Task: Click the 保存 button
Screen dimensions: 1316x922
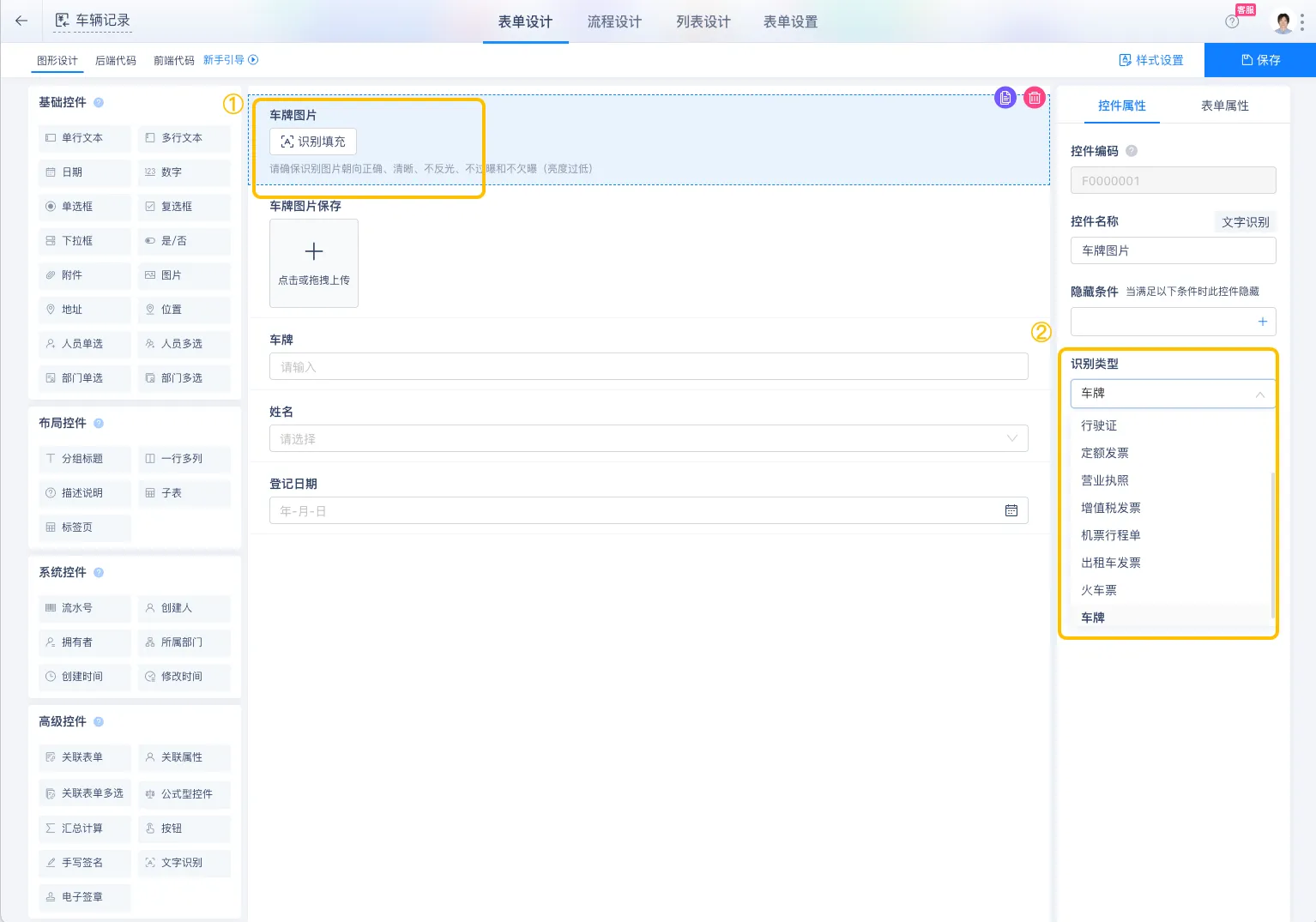Action: pyautogui.click(x=1260, y=60)
